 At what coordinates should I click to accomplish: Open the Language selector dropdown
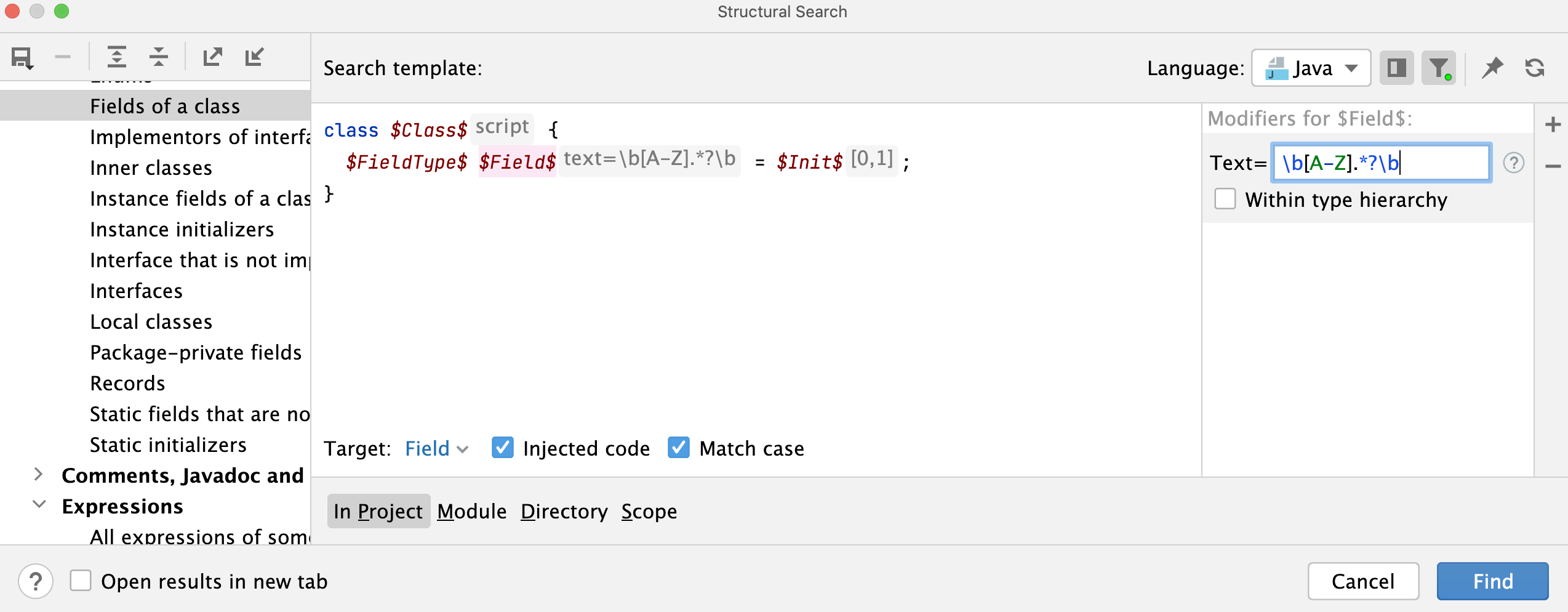pos(1310,68)
